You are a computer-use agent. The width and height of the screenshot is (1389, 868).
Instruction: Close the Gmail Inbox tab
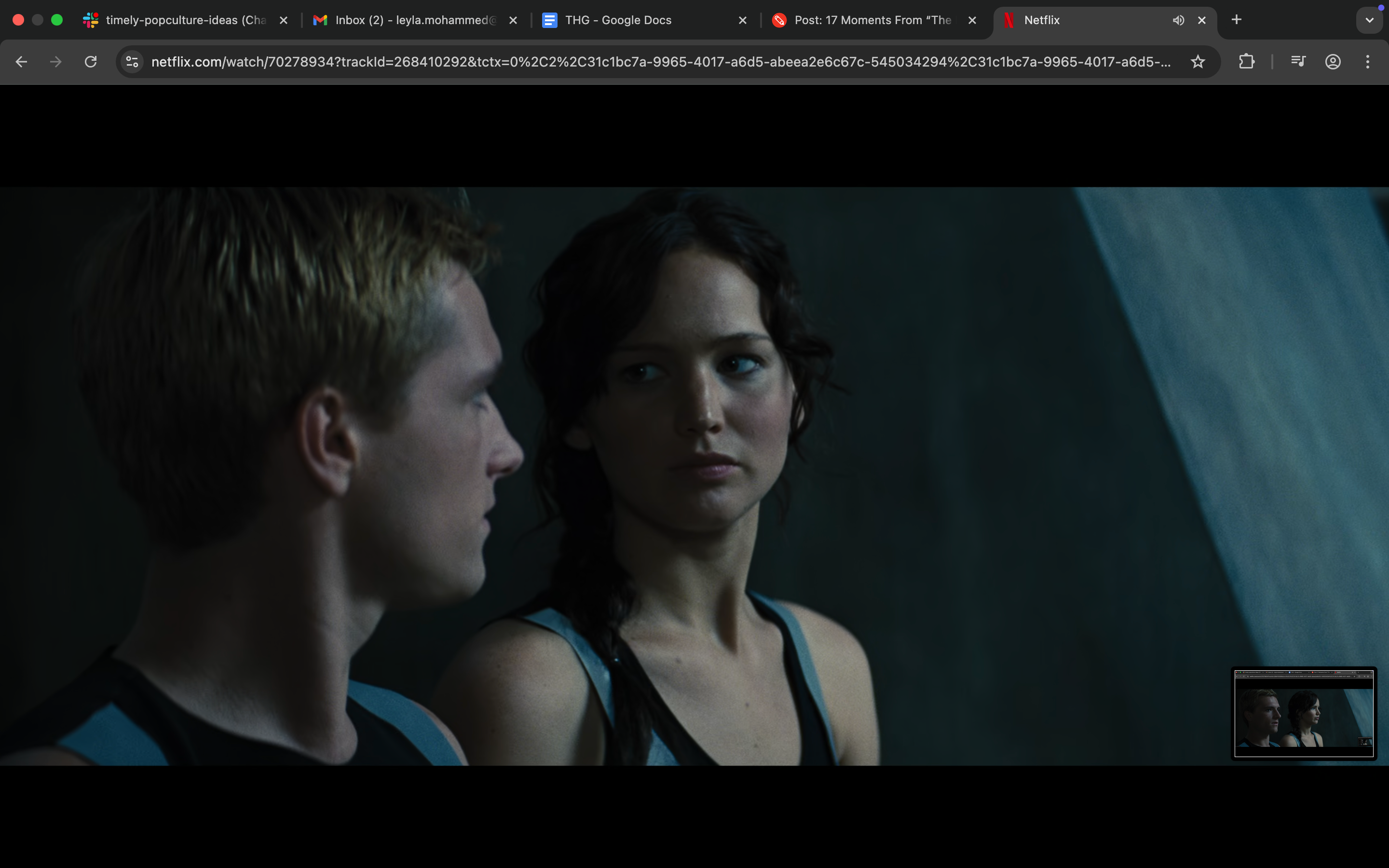513,20
